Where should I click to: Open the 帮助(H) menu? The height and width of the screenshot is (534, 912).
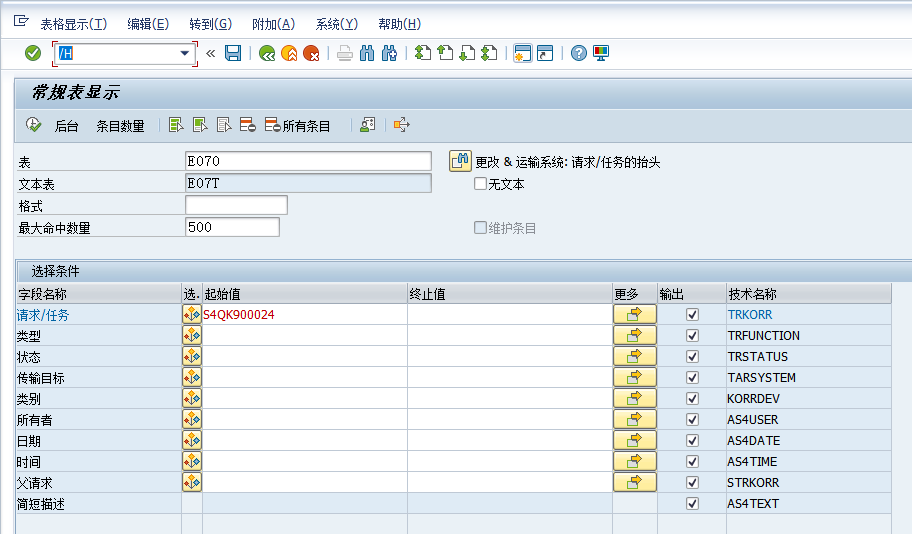400,24
